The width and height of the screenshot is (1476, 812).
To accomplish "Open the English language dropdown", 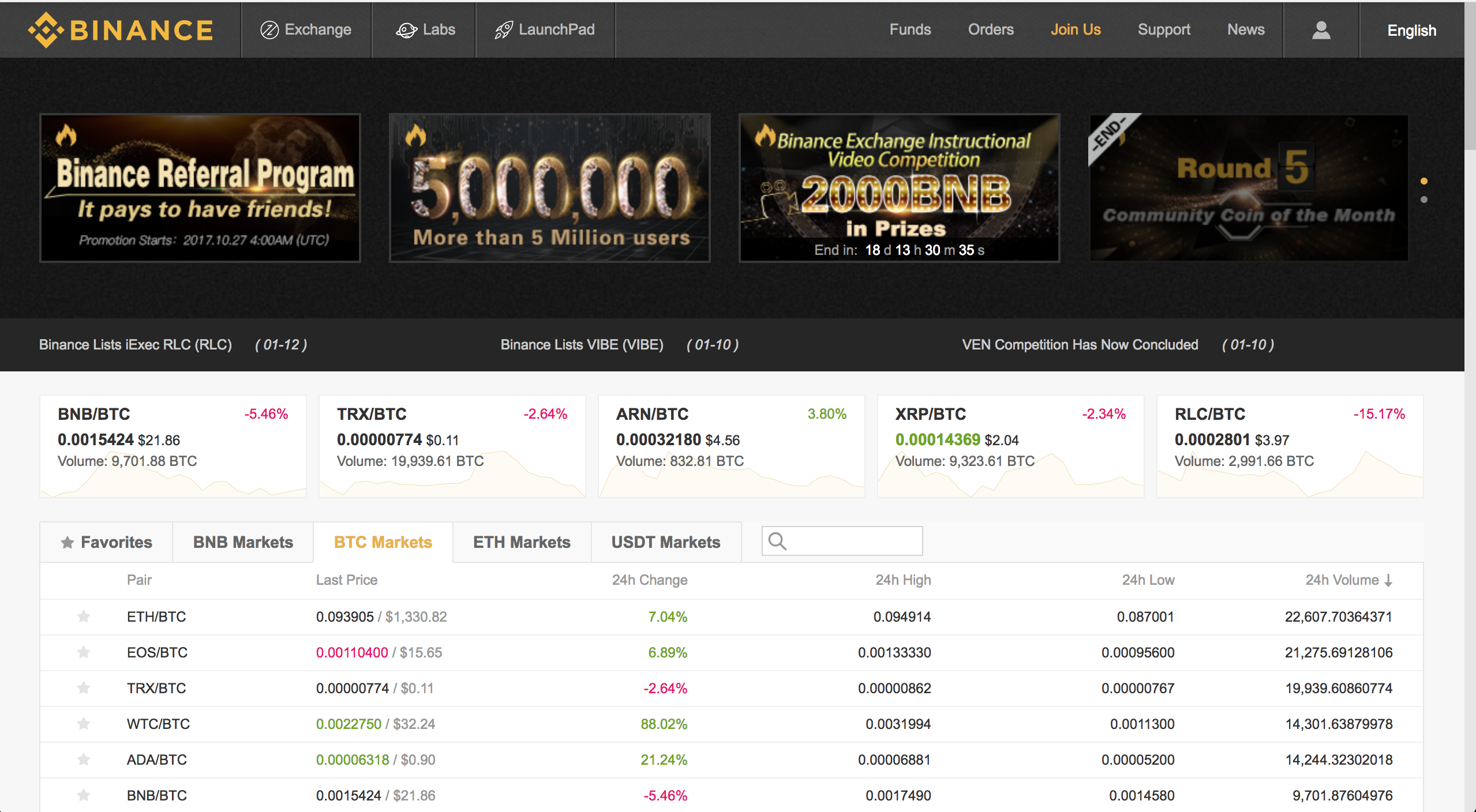I will click(x=1411, y=30).
